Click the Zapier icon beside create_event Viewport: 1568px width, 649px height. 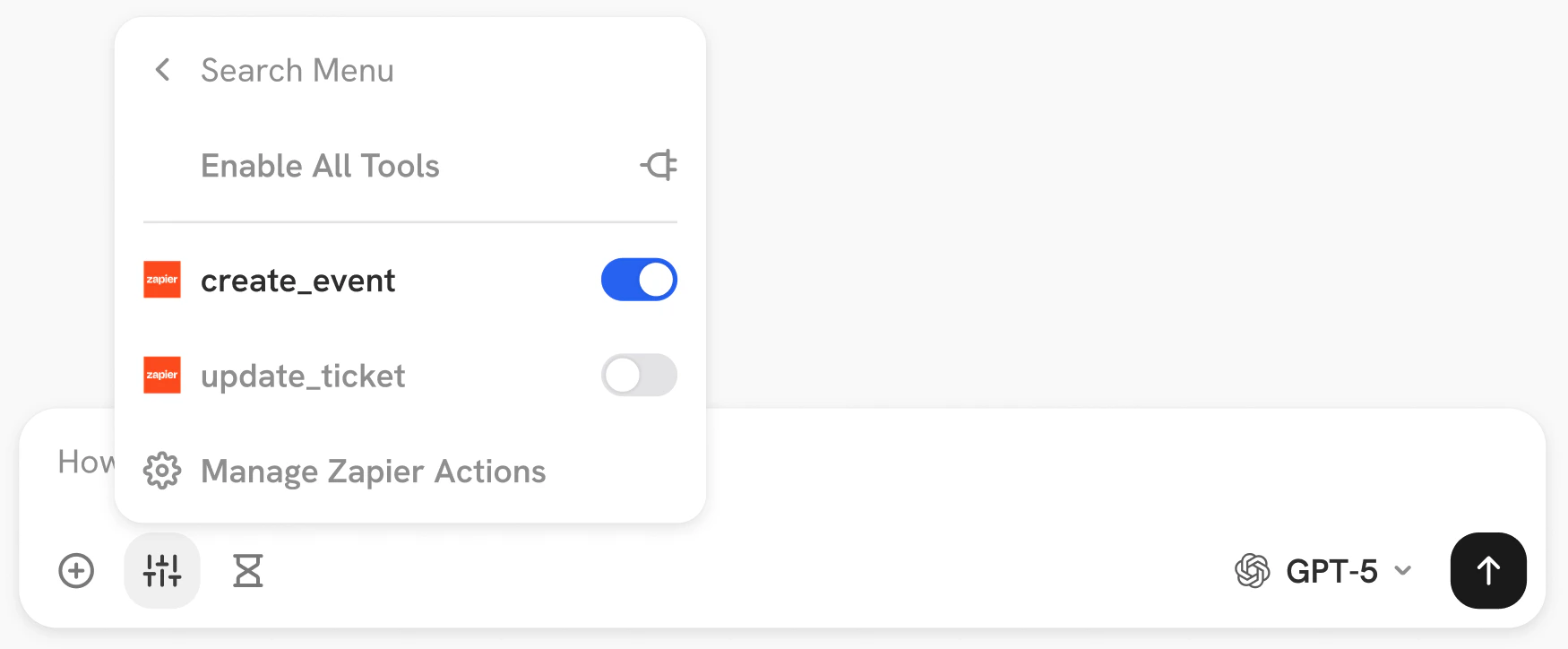coord(162,280)
